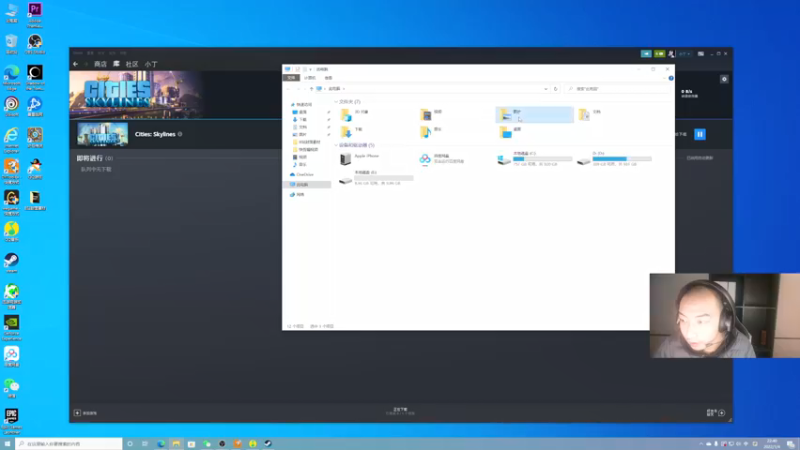
Task: Open the Epic Games Launcher desktop shortcut
Action: click(11, 421)
